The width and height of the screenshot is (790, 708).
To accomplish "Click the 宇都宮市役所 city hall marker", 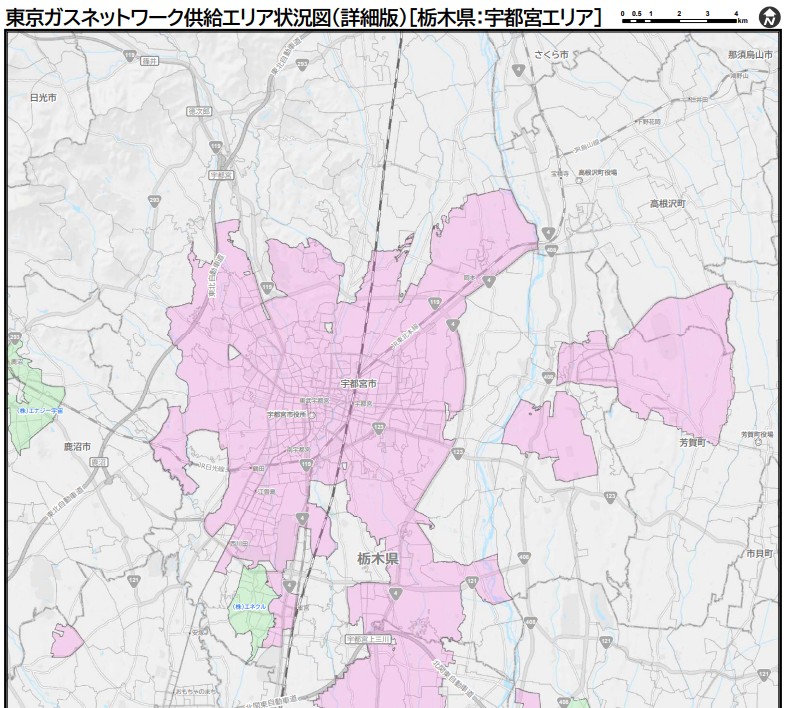I will (311, 415).
